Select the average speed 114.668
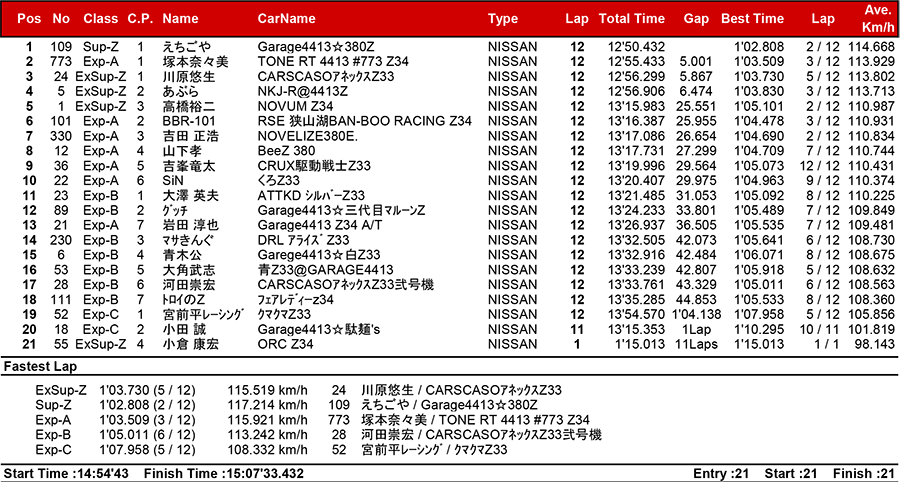The width and height of the screenshot is (900, 482). [x=870, y=47]
